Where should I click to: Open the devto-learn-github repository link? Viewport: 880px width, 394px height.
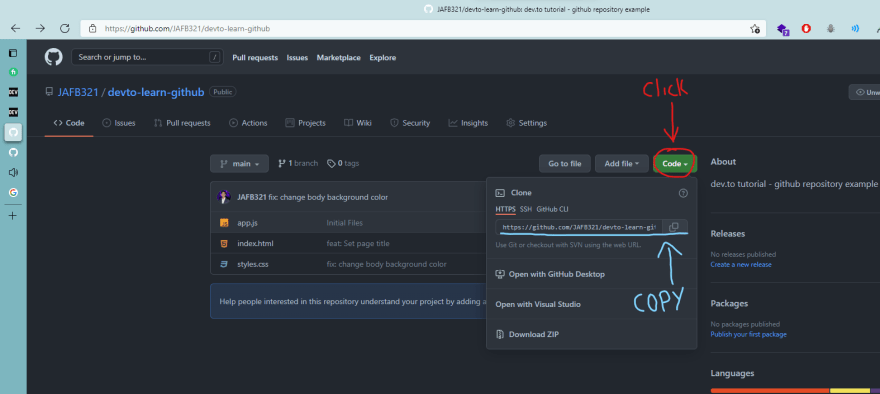[155, 92]
